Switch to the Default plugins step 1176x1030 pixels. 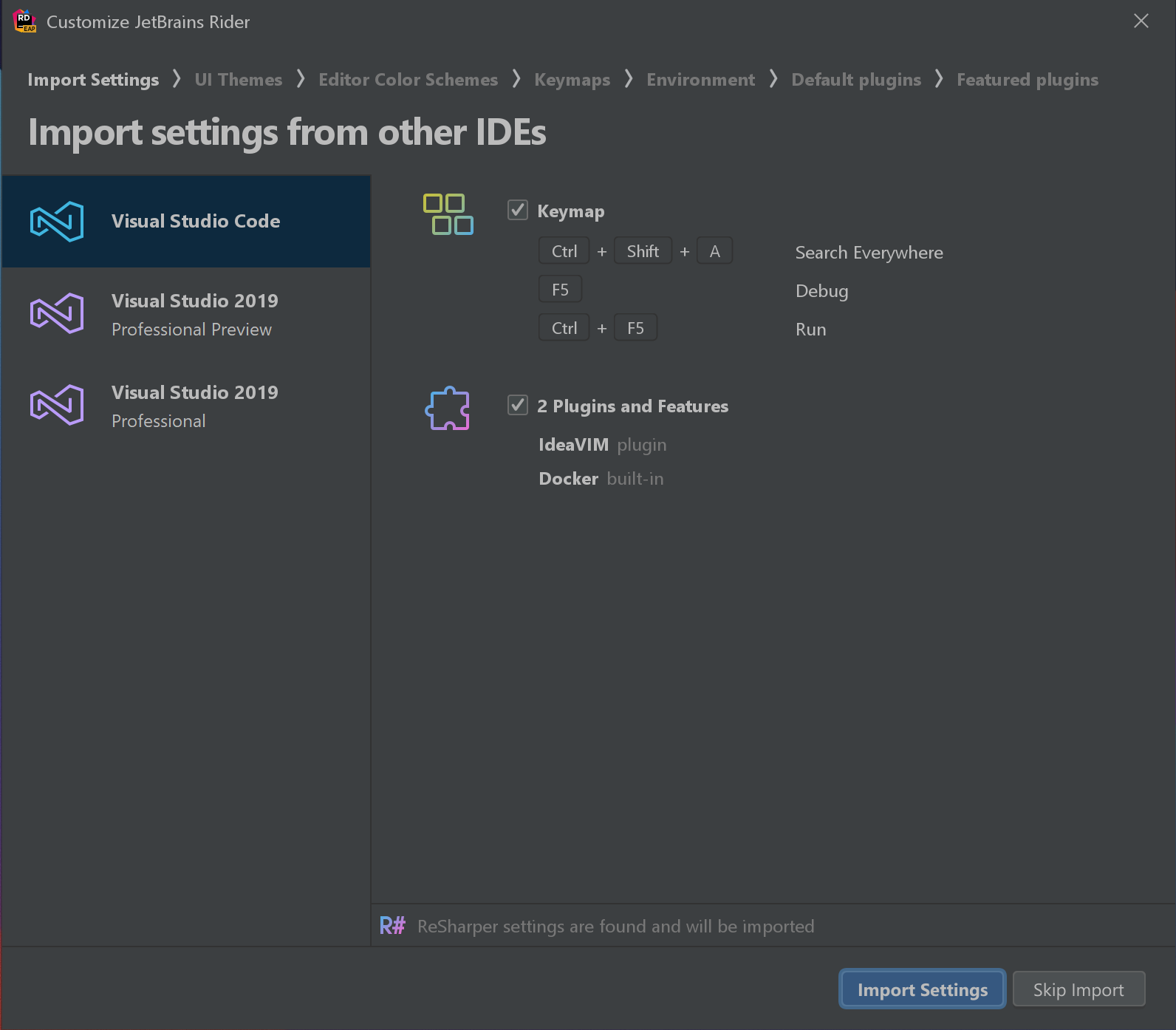point(856,80)
